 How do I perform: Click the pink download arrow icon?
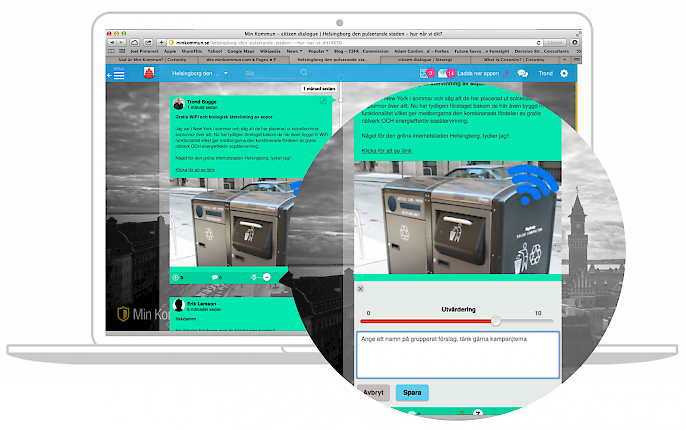coord(506,73)
